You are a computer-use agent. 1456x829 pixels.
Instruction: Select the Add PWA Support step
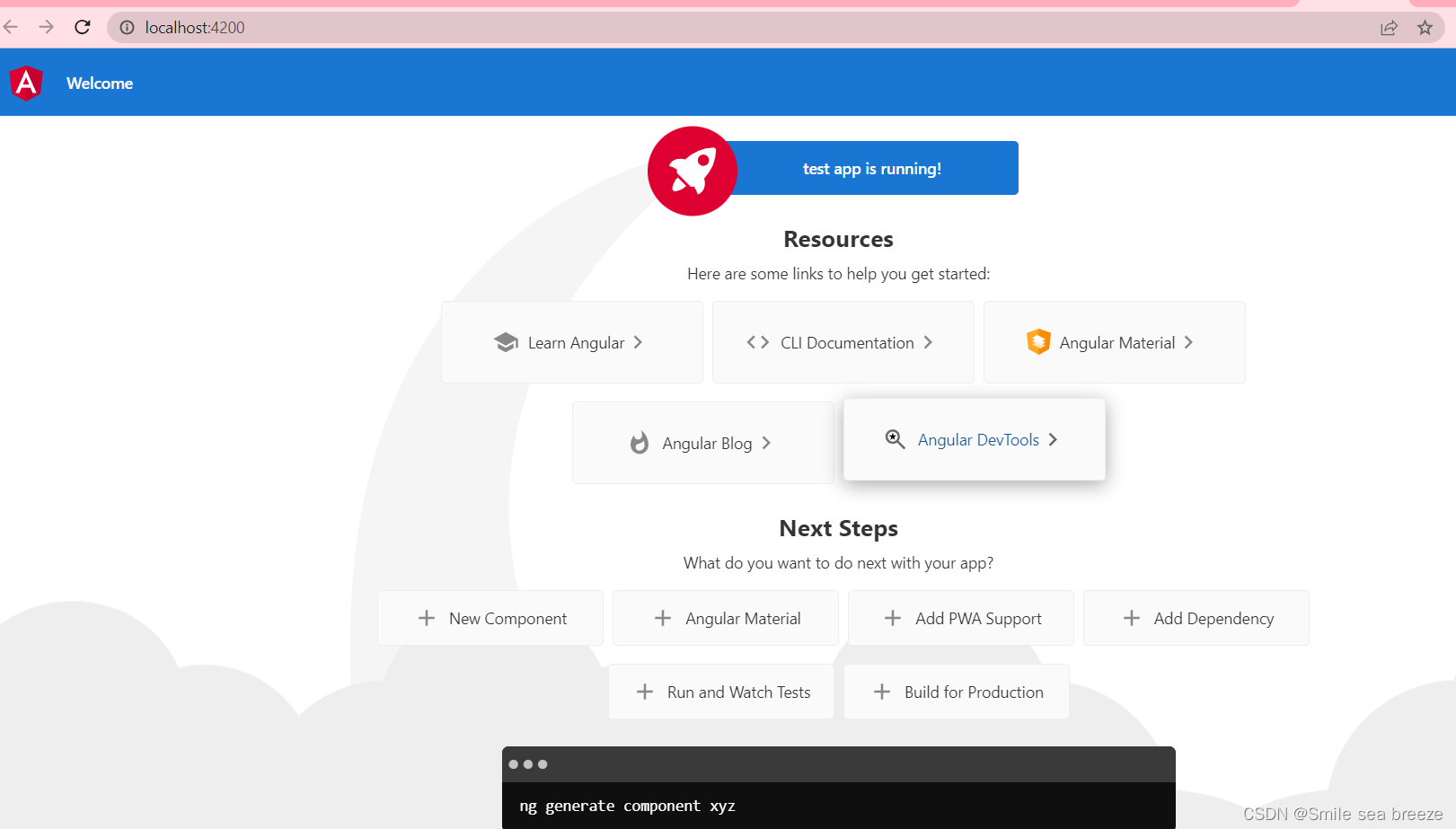click(x=961, y=618)
